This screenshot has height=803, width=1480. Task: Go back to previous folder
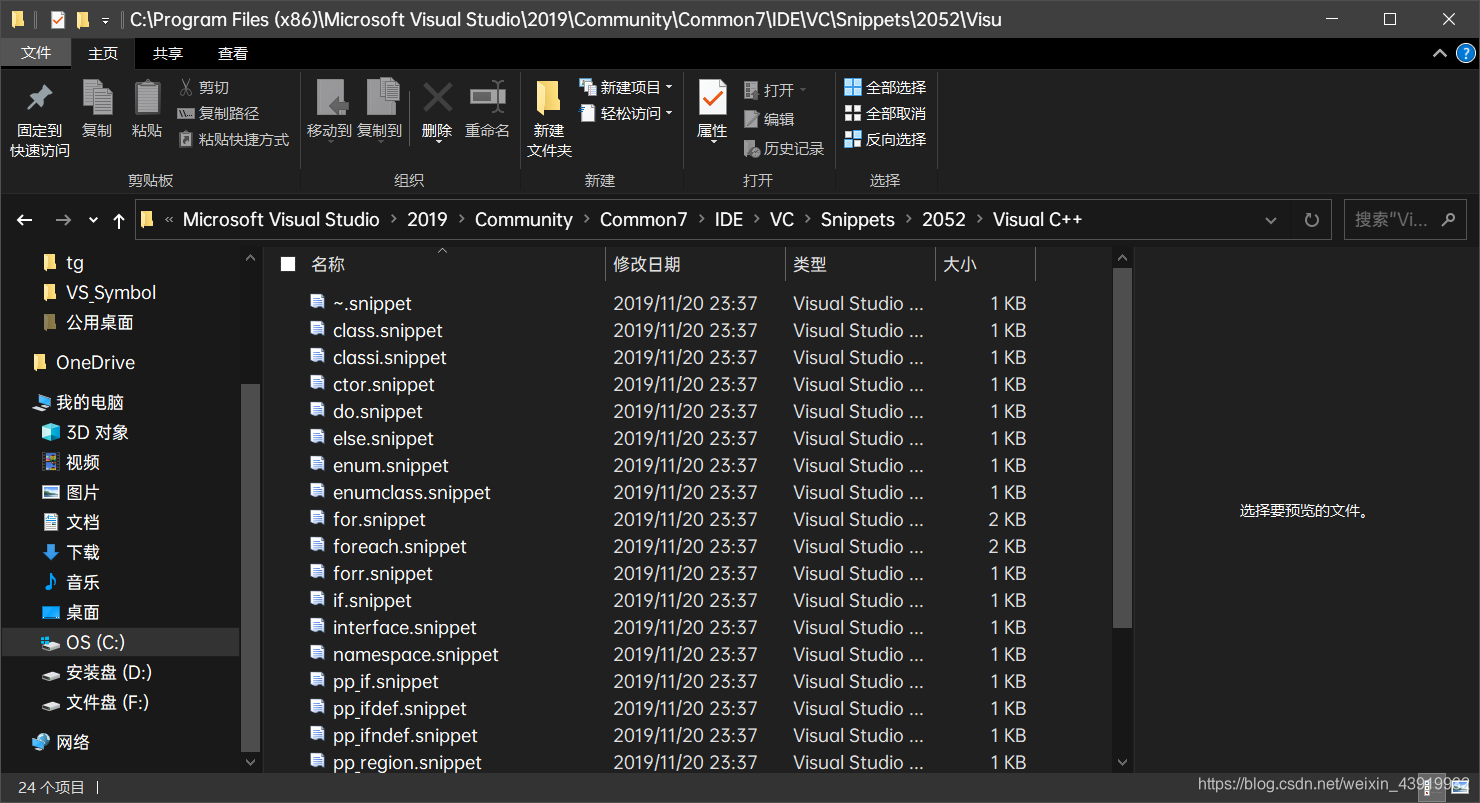(25, 220)
